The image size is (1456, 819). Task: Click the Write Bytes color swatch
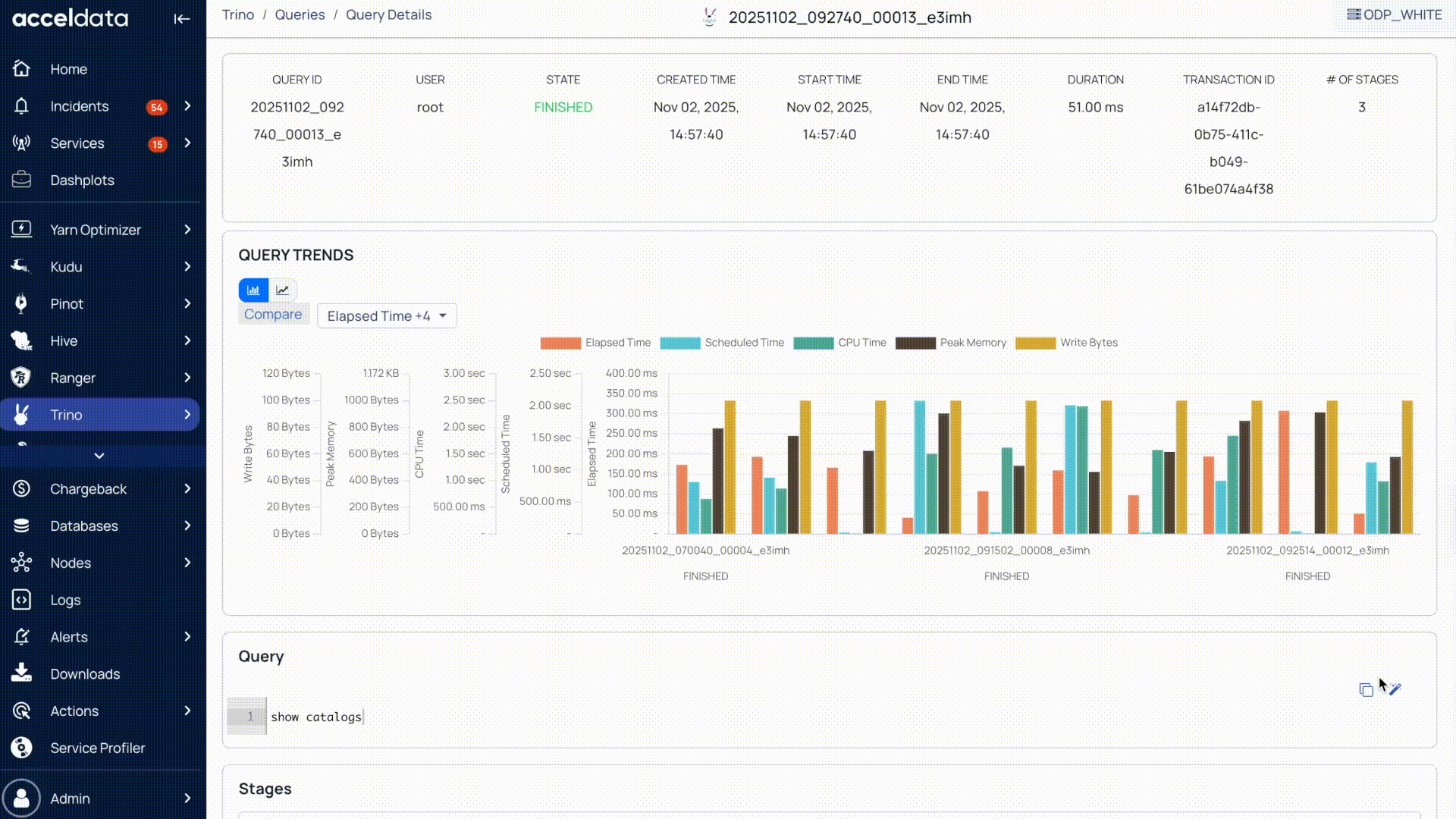coord(1035,343)
